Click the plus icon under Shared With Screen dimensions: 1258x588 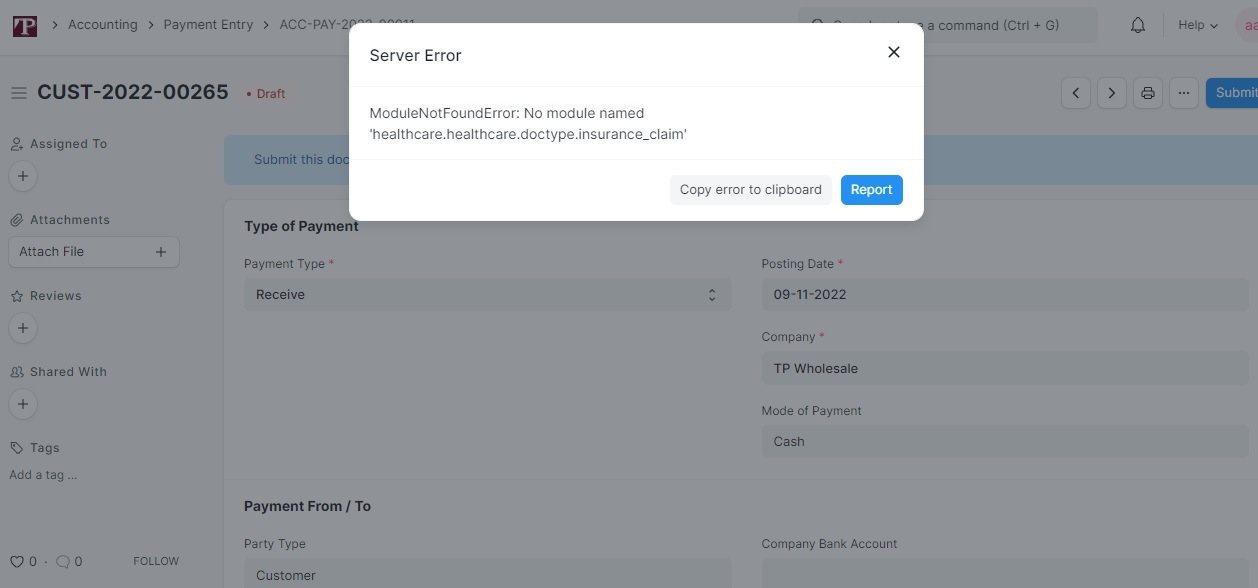pyautogui.click(x=22, y=404)
